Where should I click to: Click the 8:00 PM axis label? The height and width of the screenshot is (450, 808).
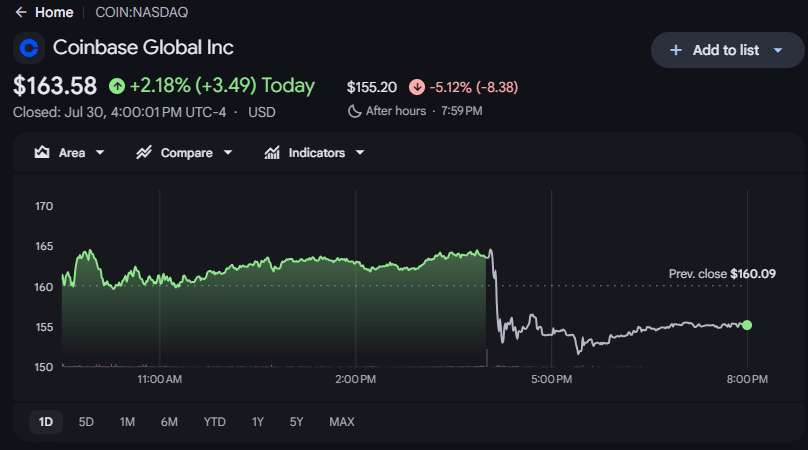point(747,379)
